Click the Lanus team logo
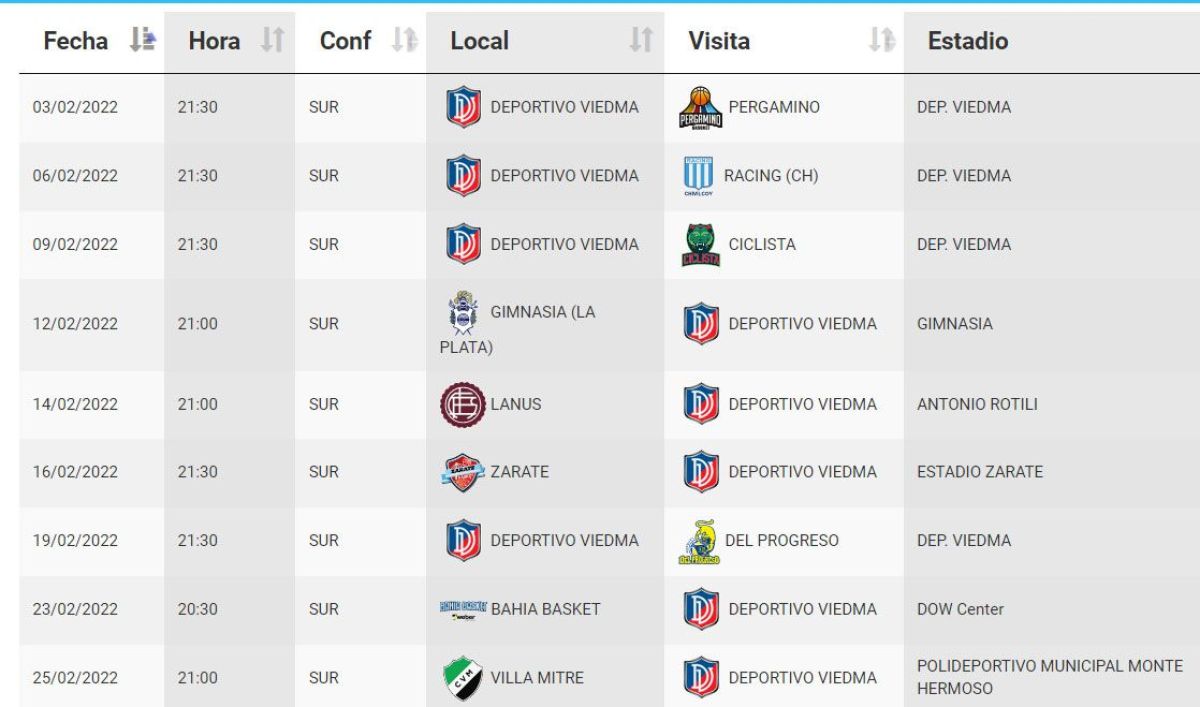Image resolution: width=1200 pixels, height=707 pixels. click(463, 405)
